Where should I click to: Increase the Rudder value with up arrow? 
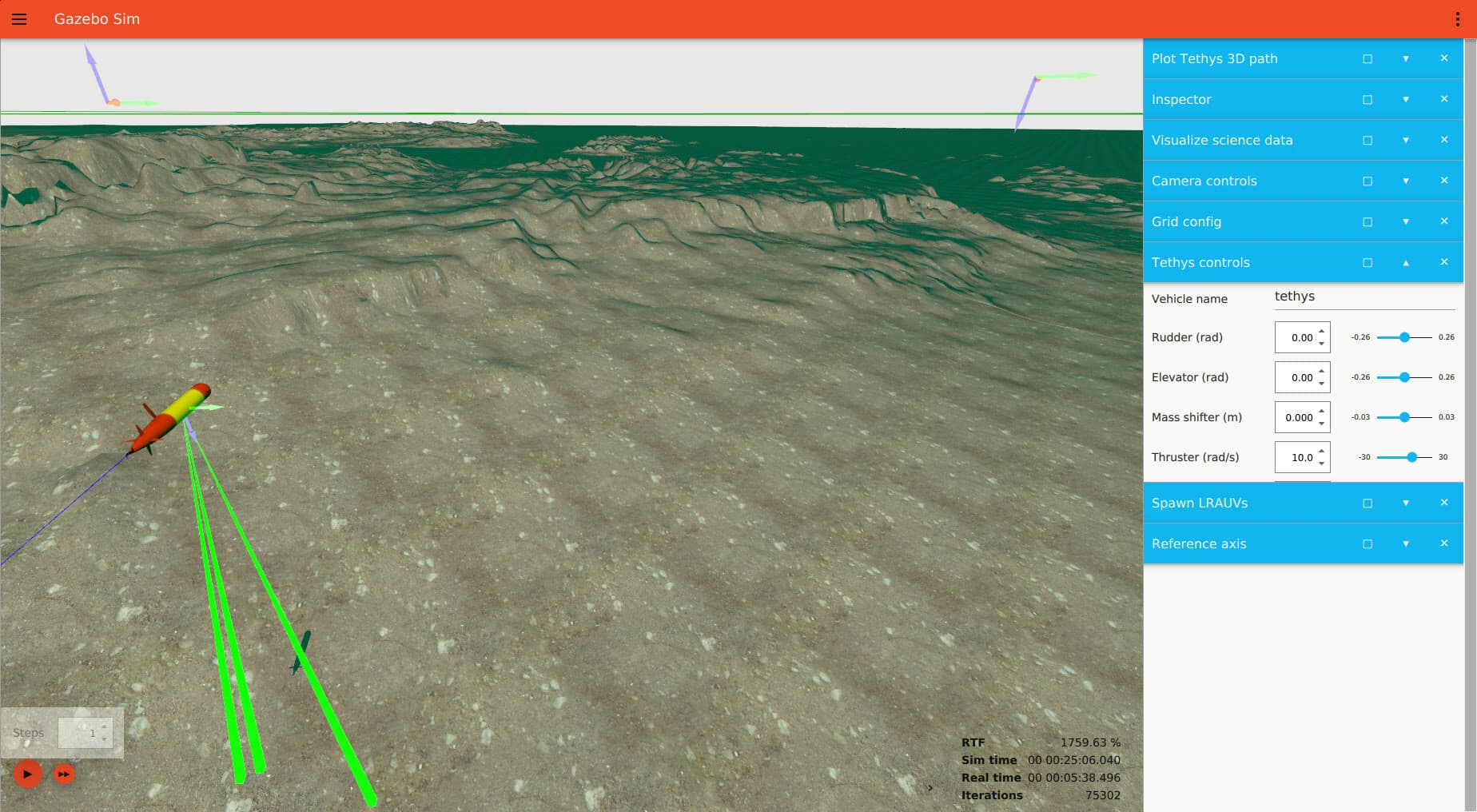pos(1322,331)
